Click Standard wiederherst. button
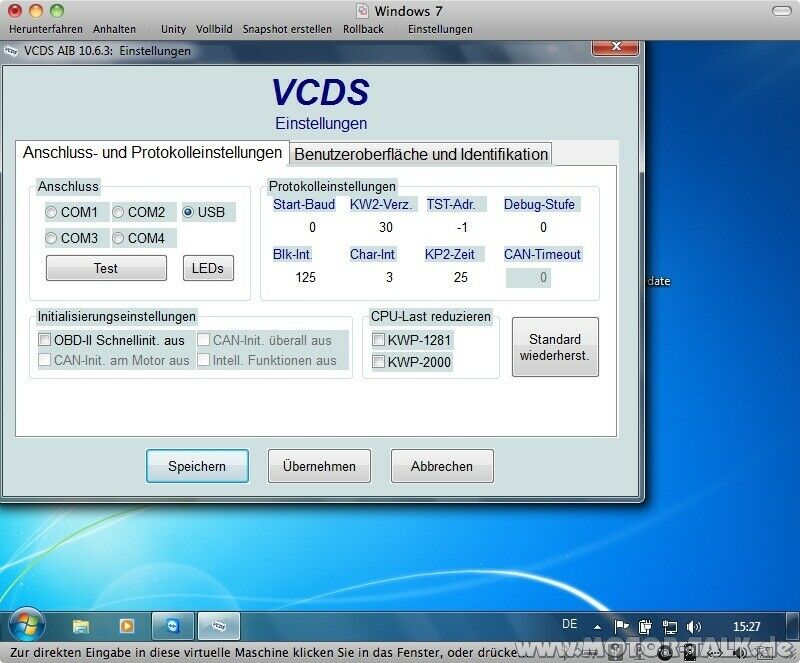The width and height of the screenshot is (800, 663). click(x=555, y=347)
